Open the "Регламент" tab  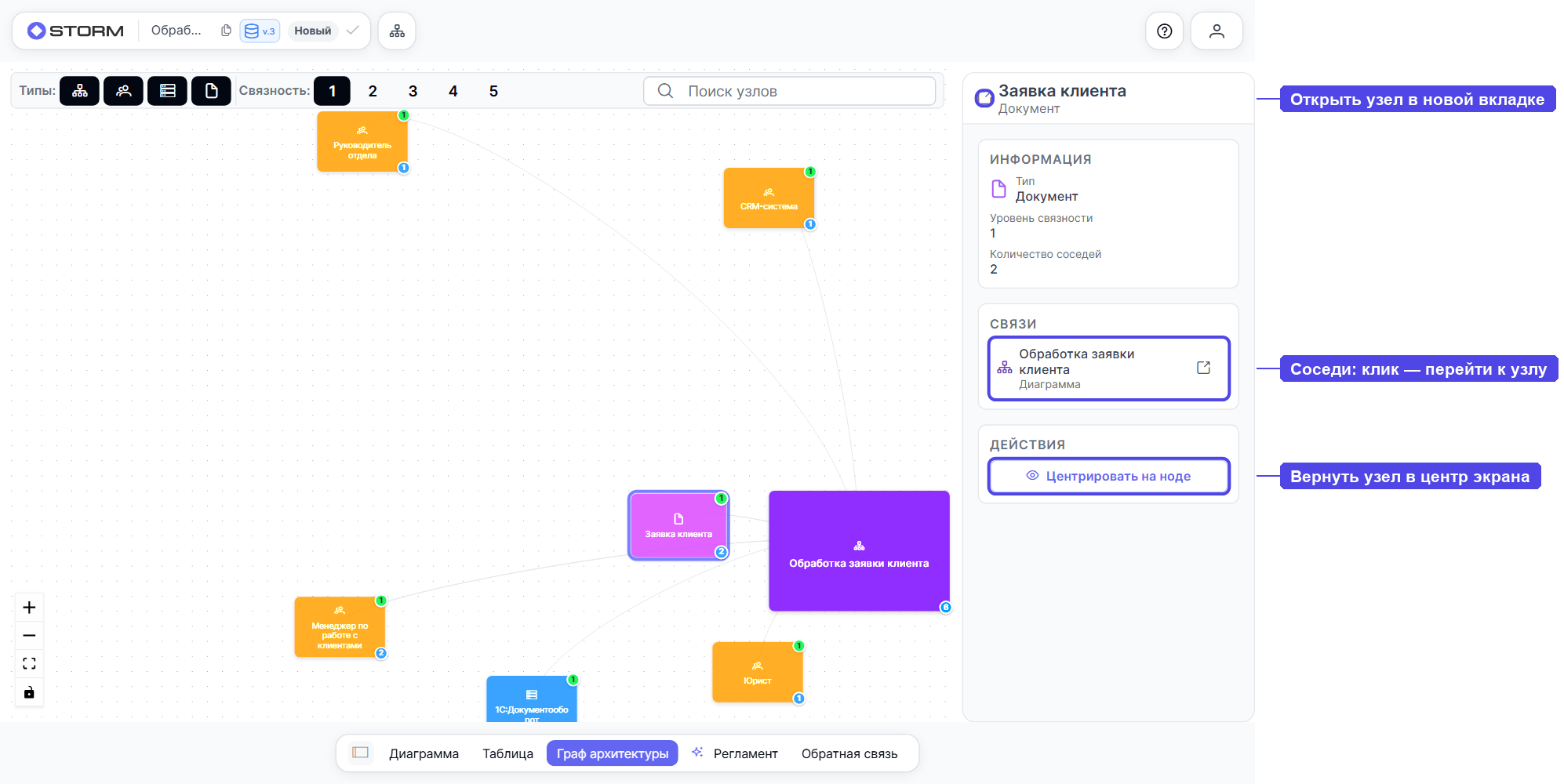point(735,753)
